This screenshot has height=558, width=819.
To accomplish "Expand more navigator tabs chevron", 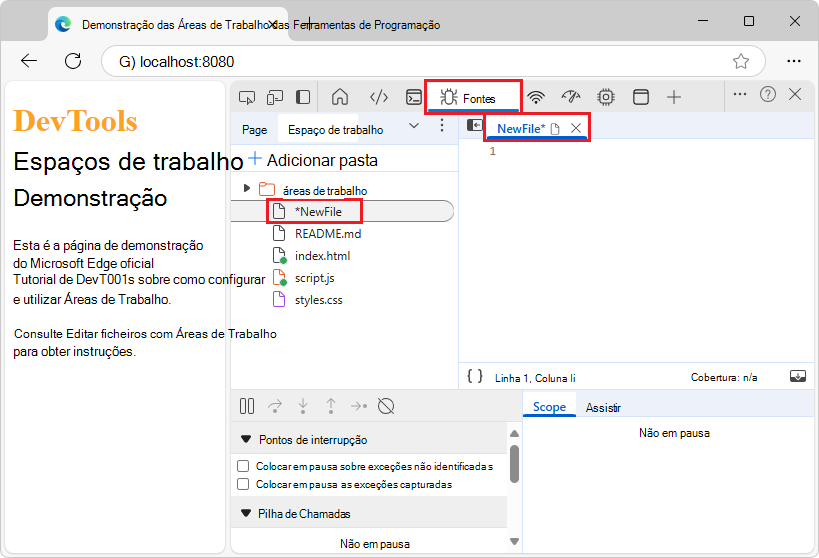I will [414, 126].
